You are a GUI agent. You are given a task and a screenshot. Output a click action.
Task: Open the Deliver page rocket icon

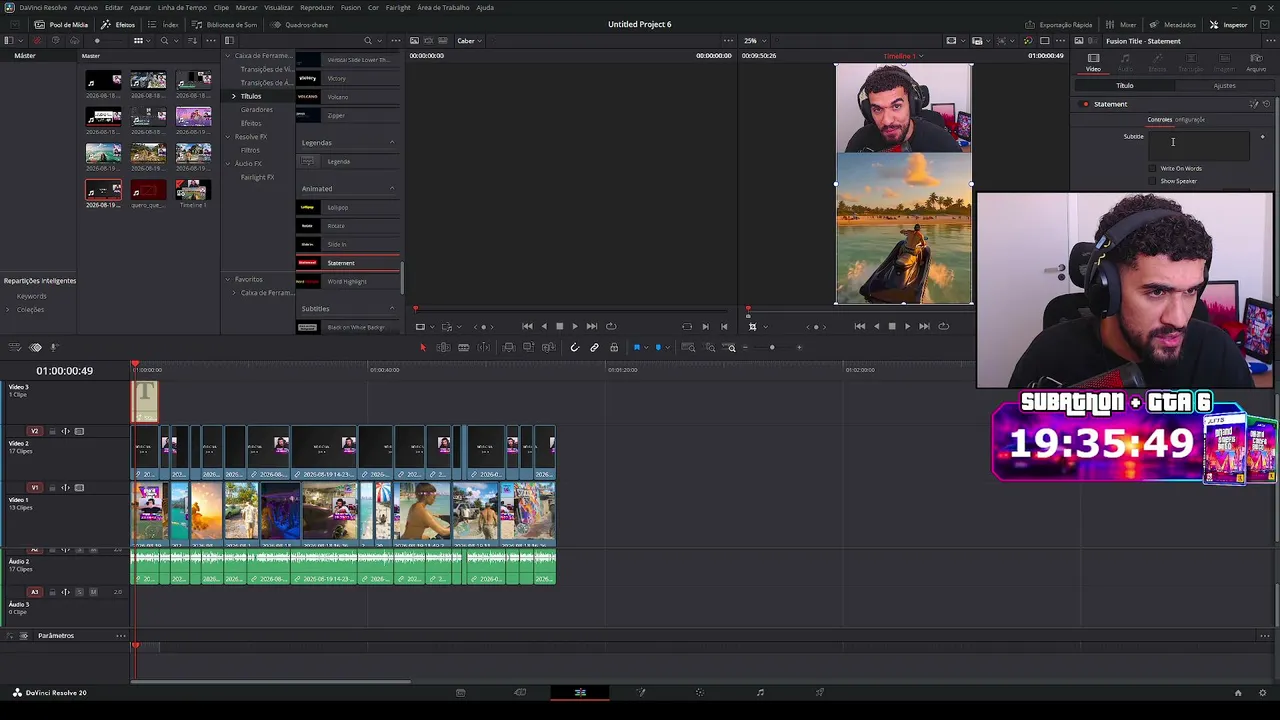(x=820, y=692)
